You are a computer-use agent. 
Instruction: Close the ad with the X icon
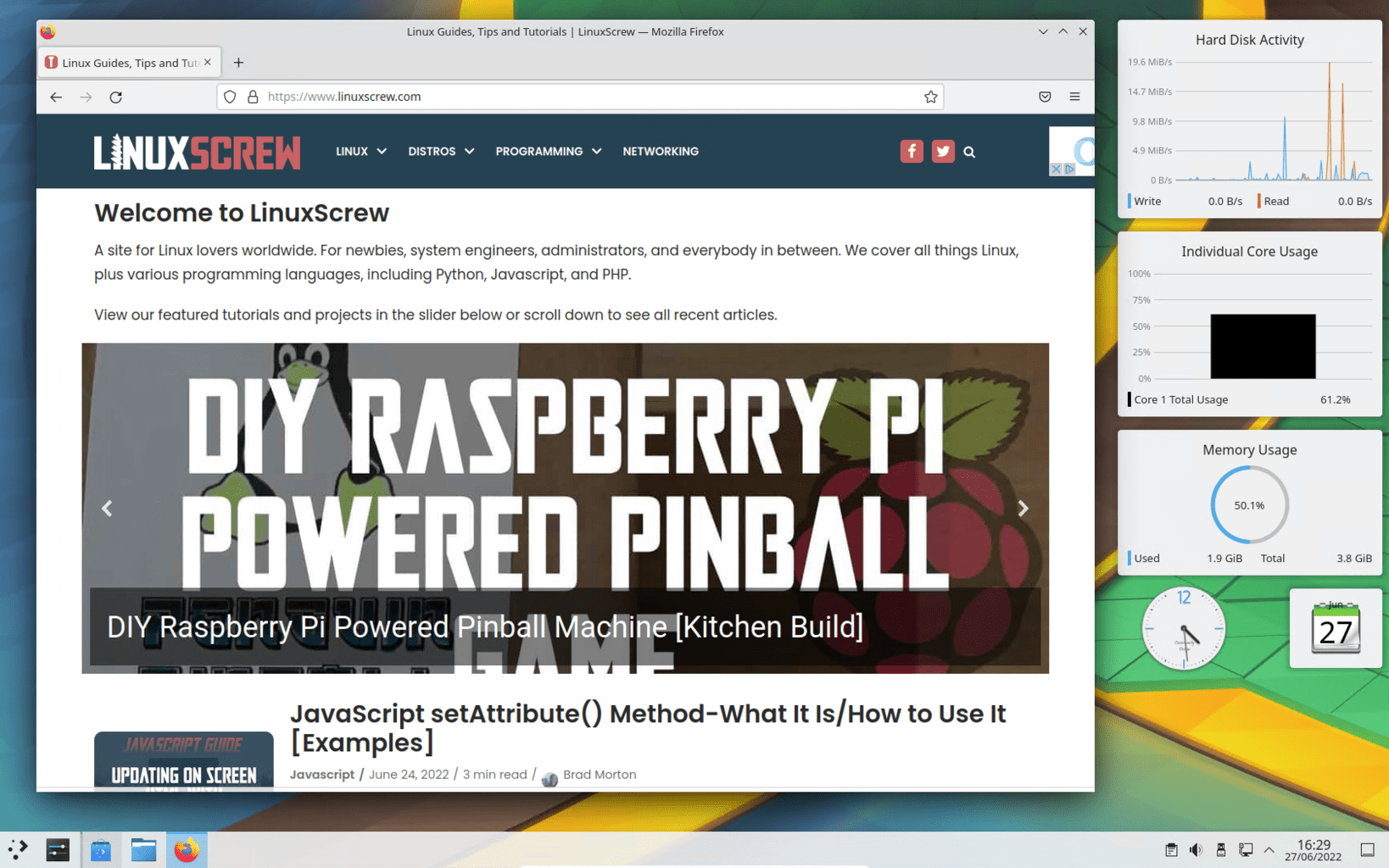click(x=1056, y=169)
